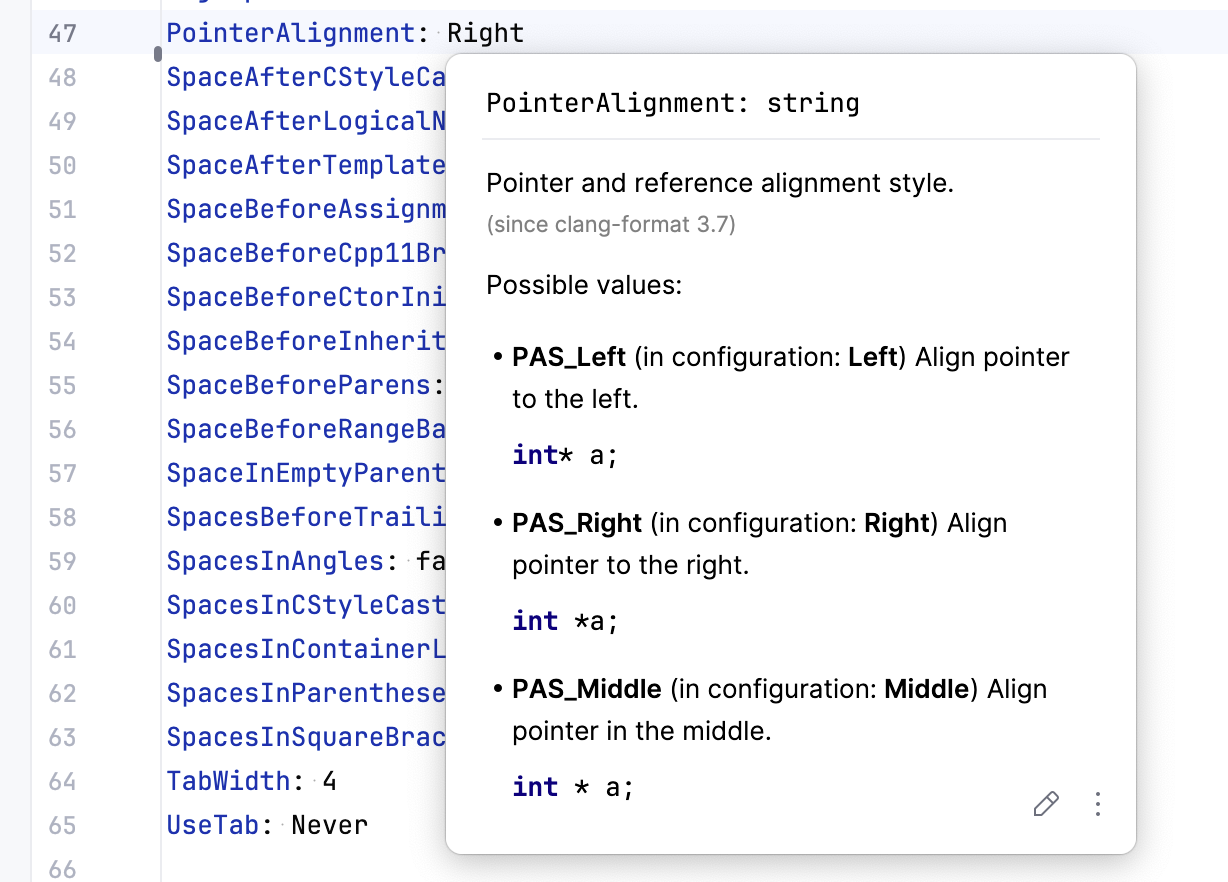The image size is (1228, 882).
Task: Select the int* a; code sample
Action: (564, 455)
